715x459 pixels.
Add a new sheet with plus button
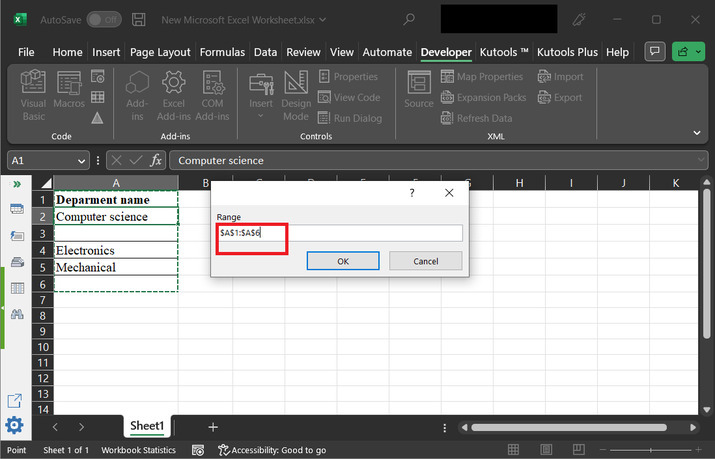tap(213, 427)
